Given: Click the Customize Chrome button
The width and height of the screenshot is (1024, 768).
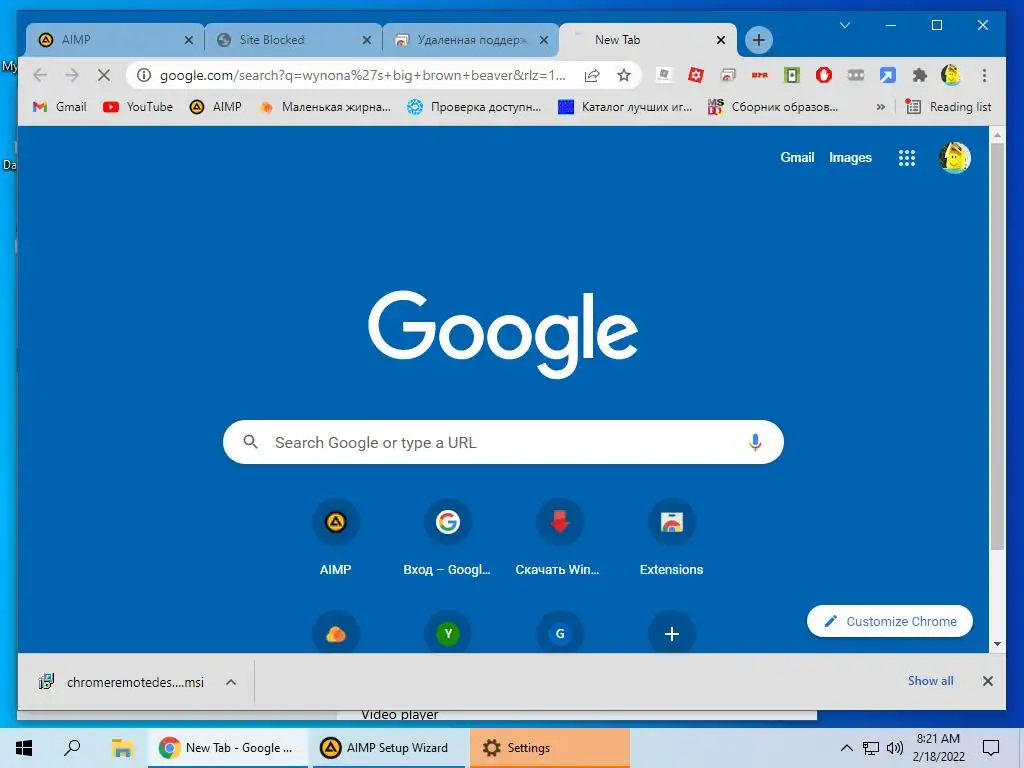Looking at the screenshot, I should pos(889,621).
